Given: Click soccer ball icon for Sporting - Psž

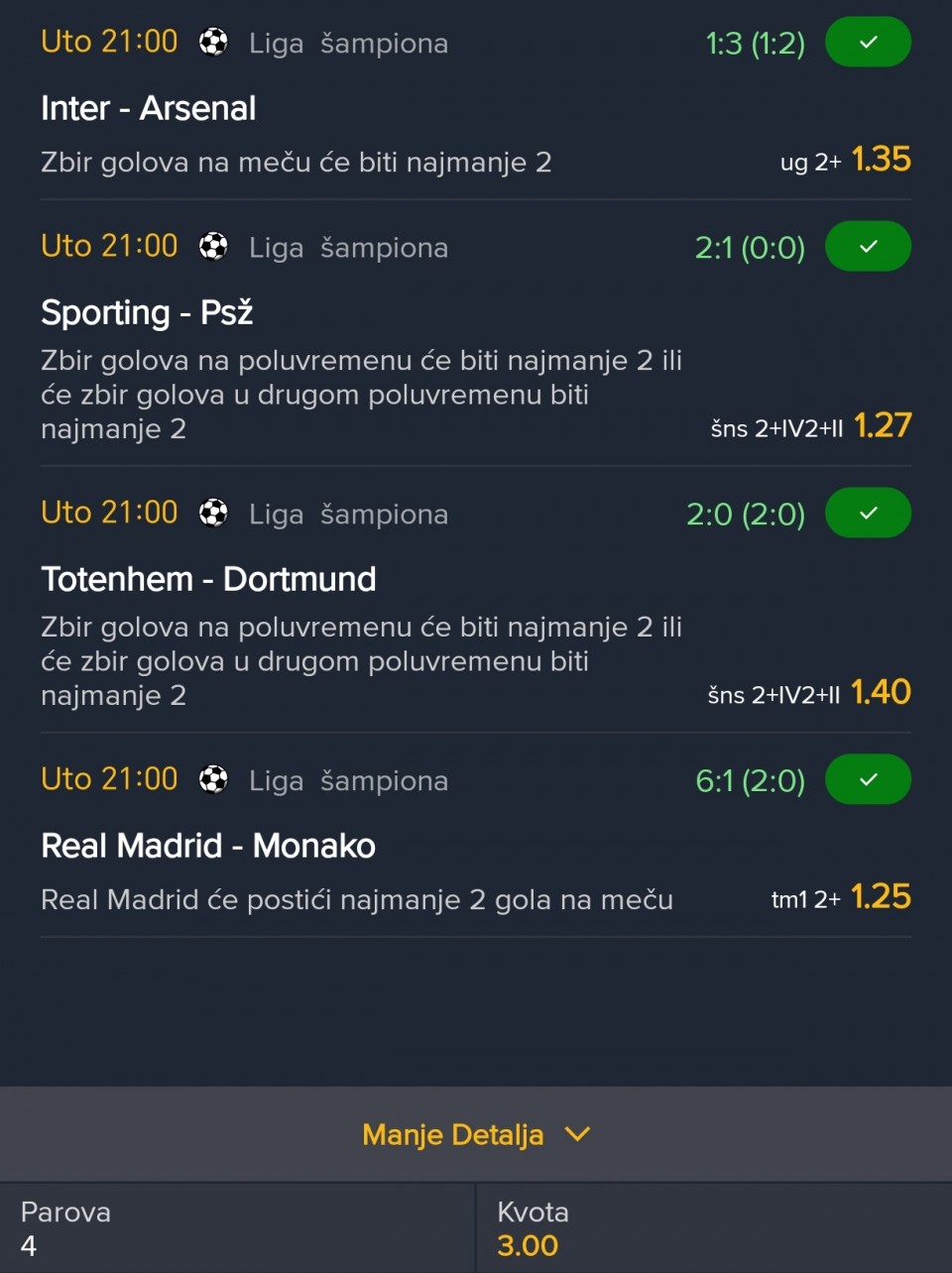Looking at the screenshot, I should (x=213, y=247).
